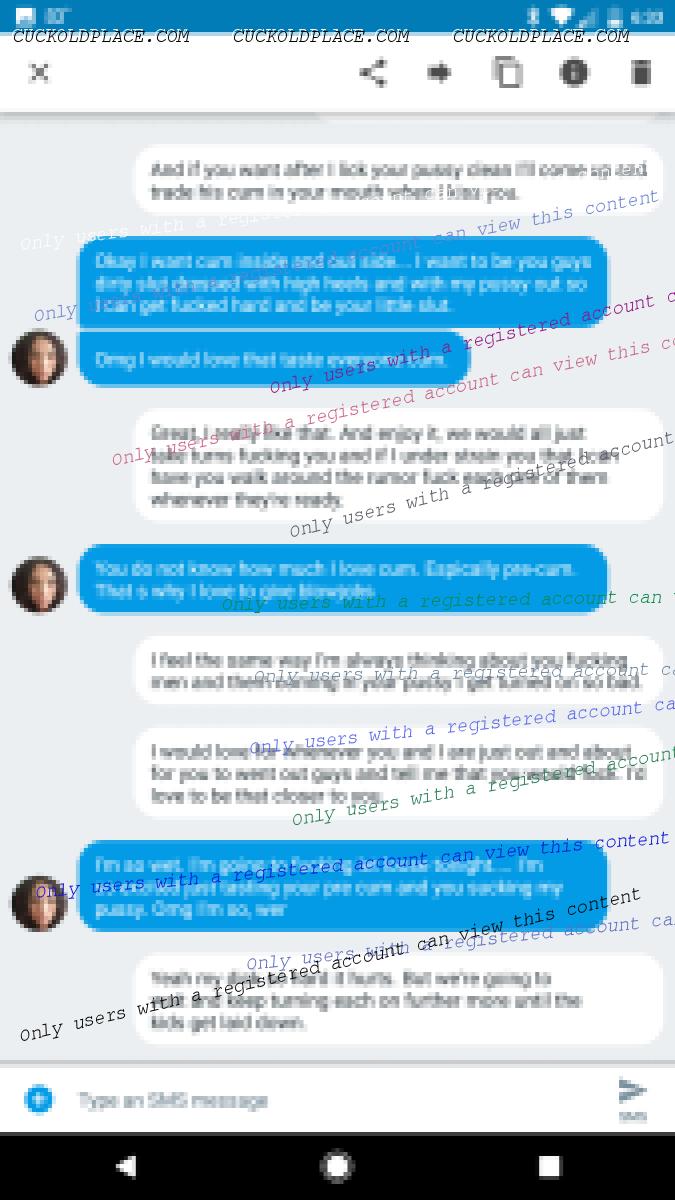Copy the selected message text
Image resolution: width=675 pixels, height=1200 pixels.
(x=507, y=73)
